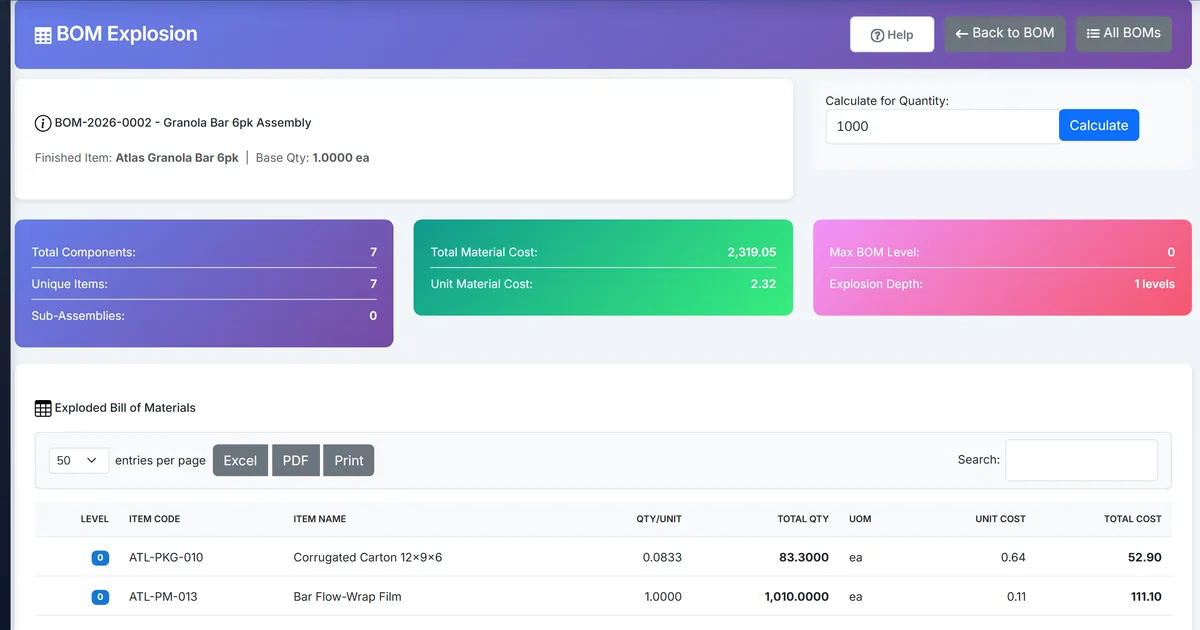Select item code ATL-PM-013
The height and width of the screenshot is (630, 1200).
click(163, 597)
